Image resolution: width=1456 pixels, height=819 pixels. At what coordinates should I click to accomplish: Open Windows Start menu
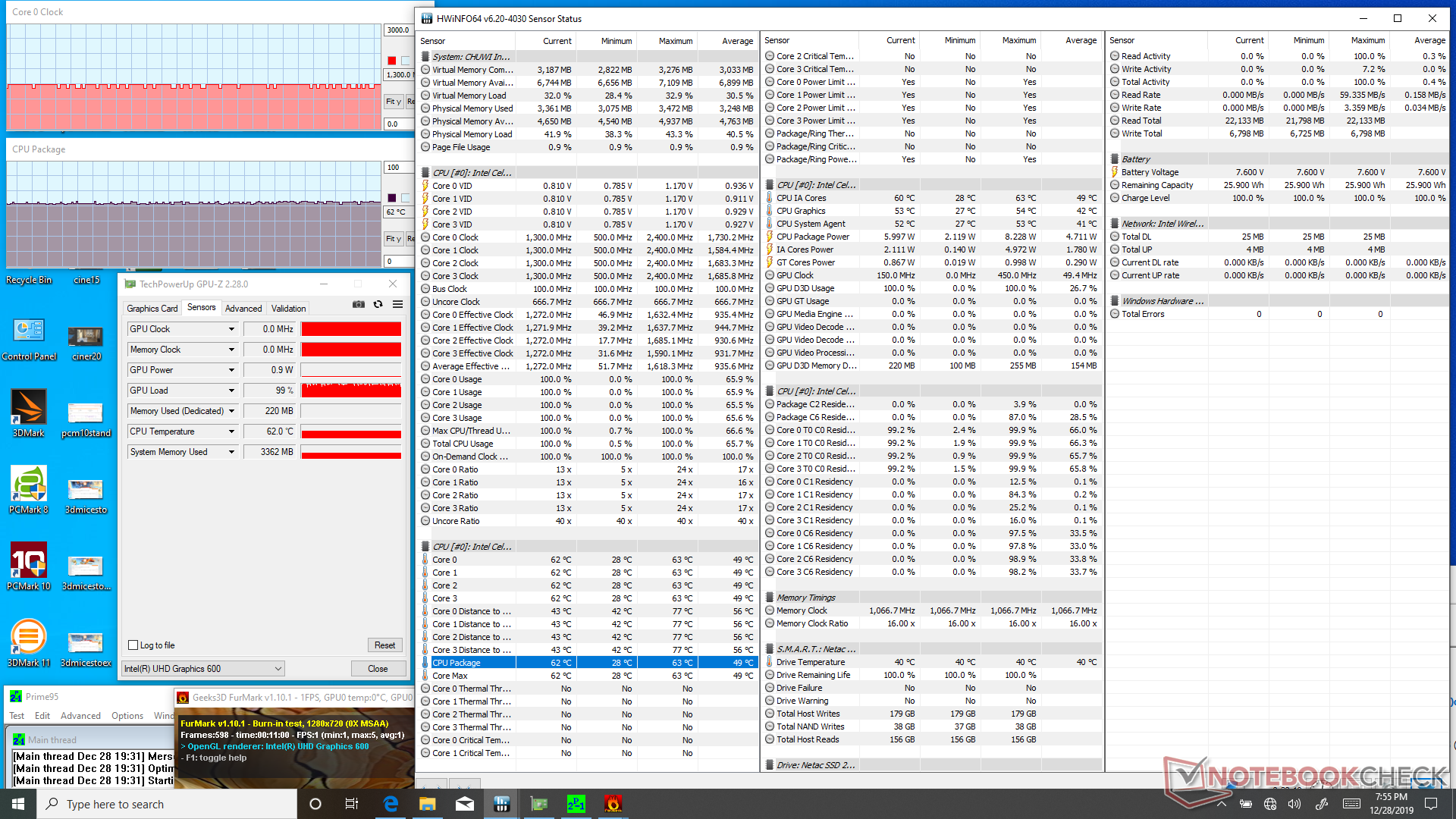click(18, 804)
